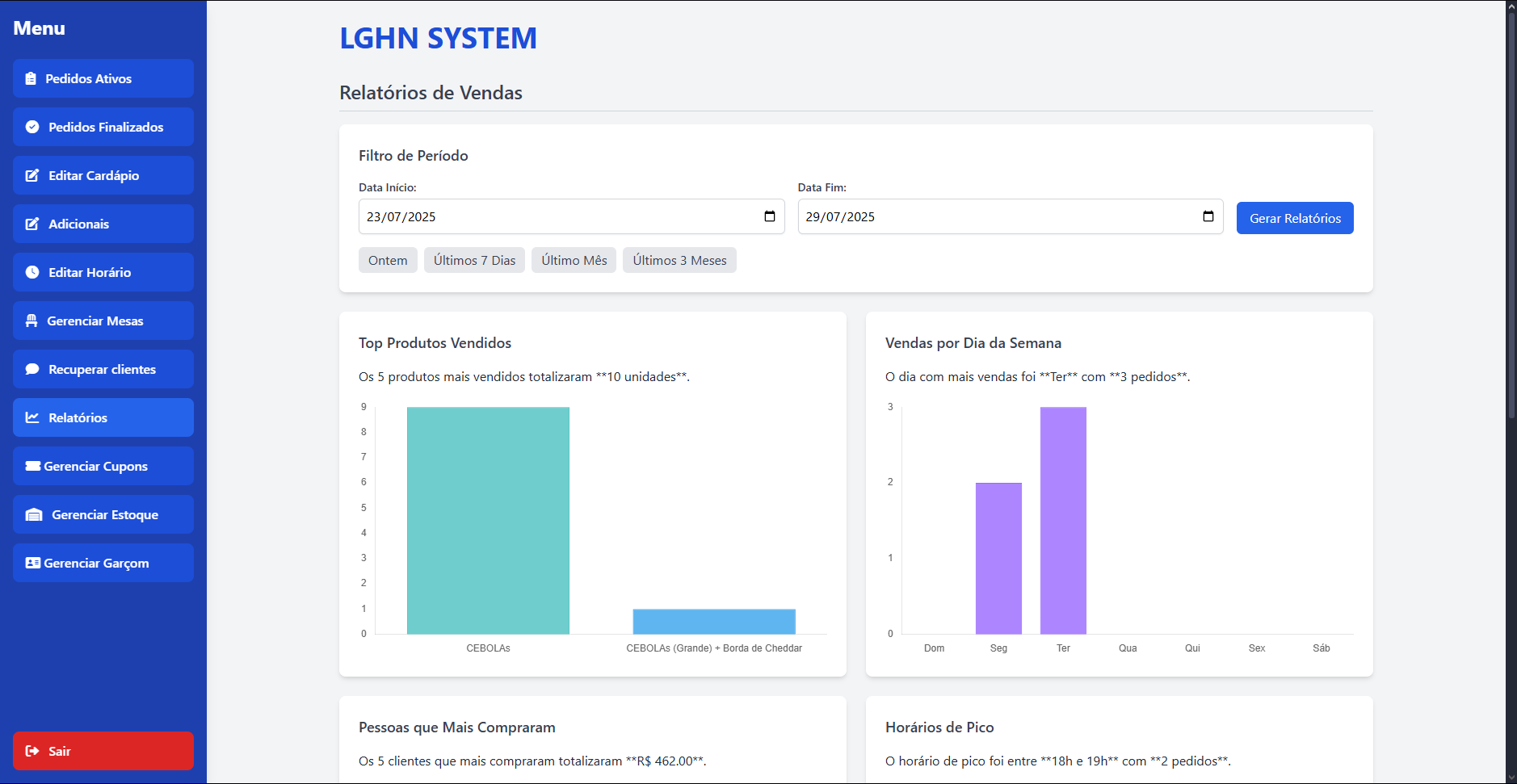Generate reports with Gerar Relatórios button
The image size is (1517, 784).
1295,218
